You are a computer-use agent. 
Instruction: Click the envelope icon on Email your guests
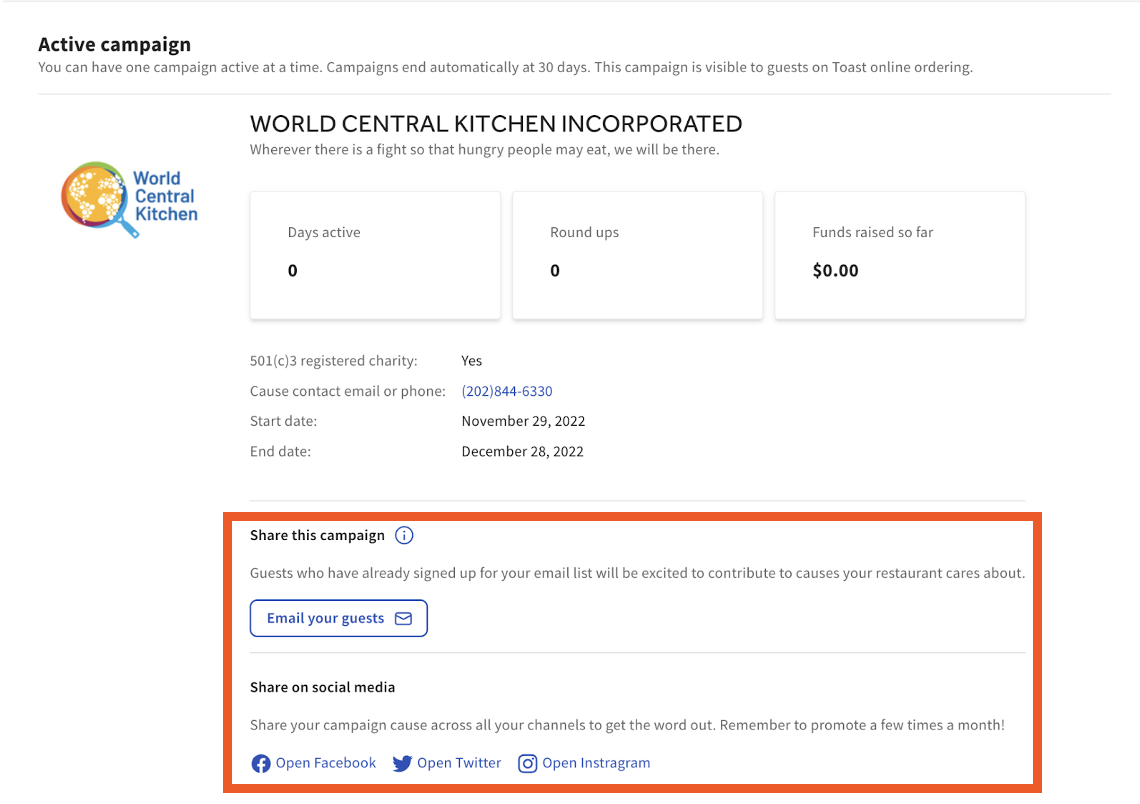pos(404,618)
